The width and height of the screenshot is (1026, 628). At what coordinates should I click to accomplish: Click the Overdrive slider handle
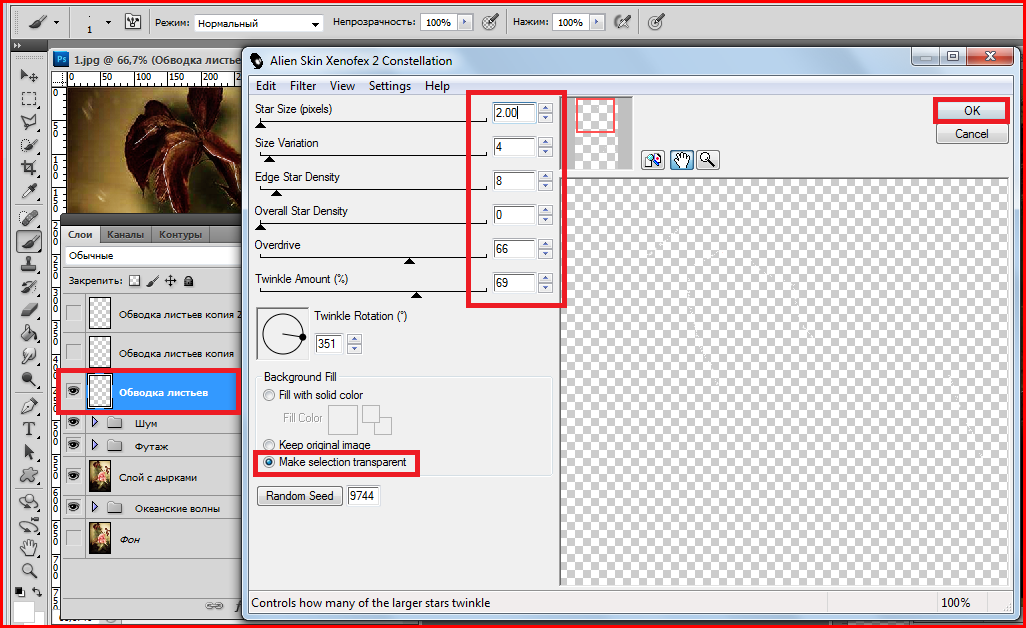coord(410,261)
